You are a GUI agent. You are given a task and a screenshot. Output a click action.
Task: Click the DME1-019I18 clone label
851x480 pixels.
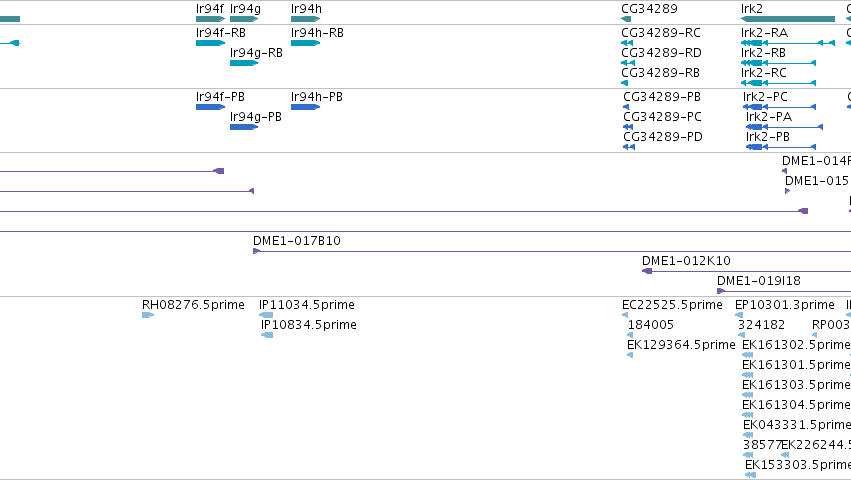[x=759, y=281]
